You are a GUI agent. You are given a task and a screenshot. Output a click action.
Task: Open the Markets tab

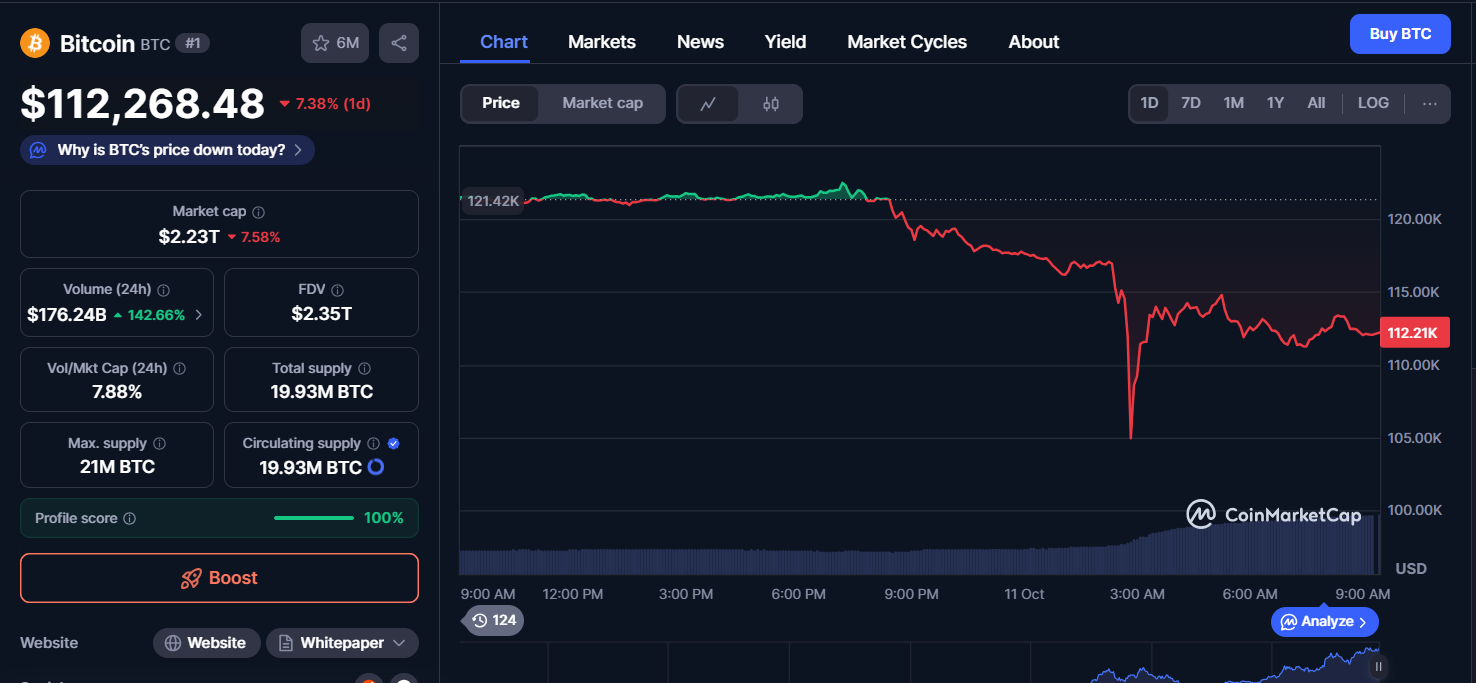(x=602, y=42)
